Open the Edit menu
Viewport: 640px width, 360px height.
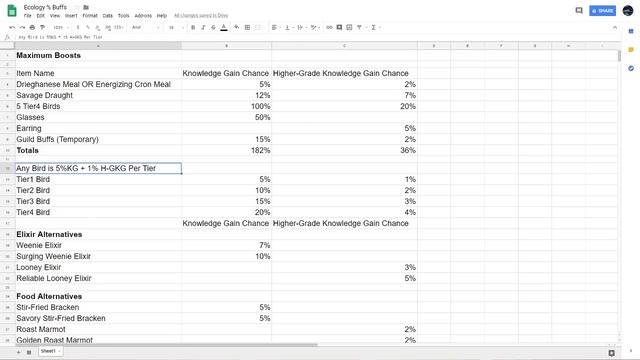[x=40, y=16]
